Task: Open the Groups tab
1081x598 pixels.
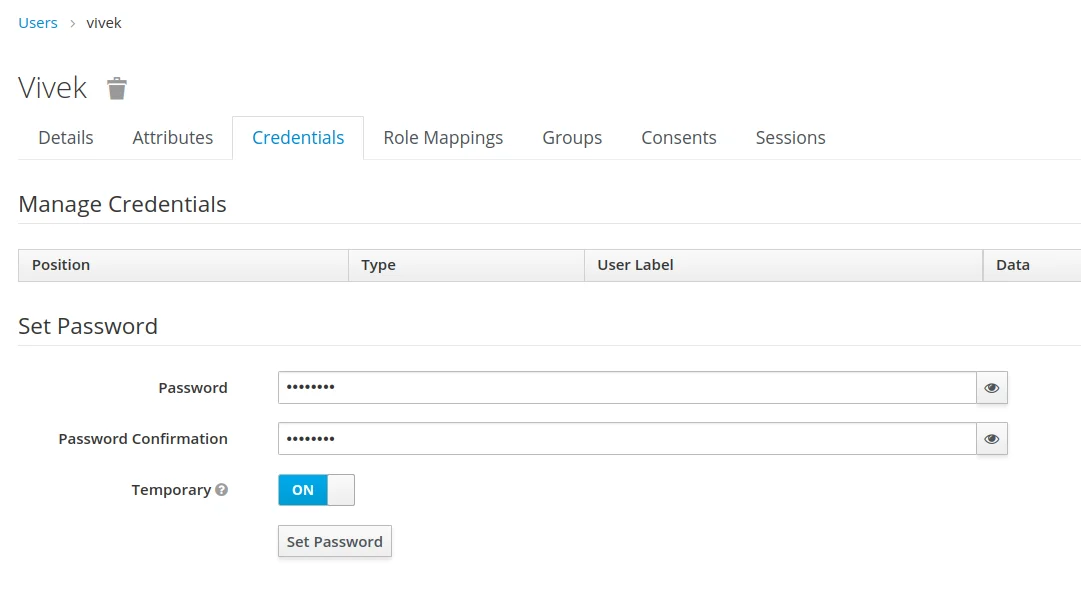Action: click(572, 138)
